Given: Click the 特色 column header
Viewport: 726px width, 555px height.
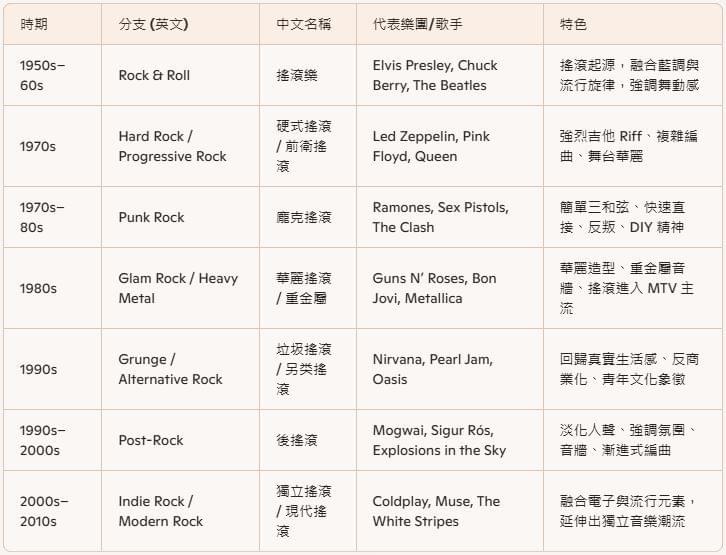Looking at the screenshot, I should click(632, 24).
